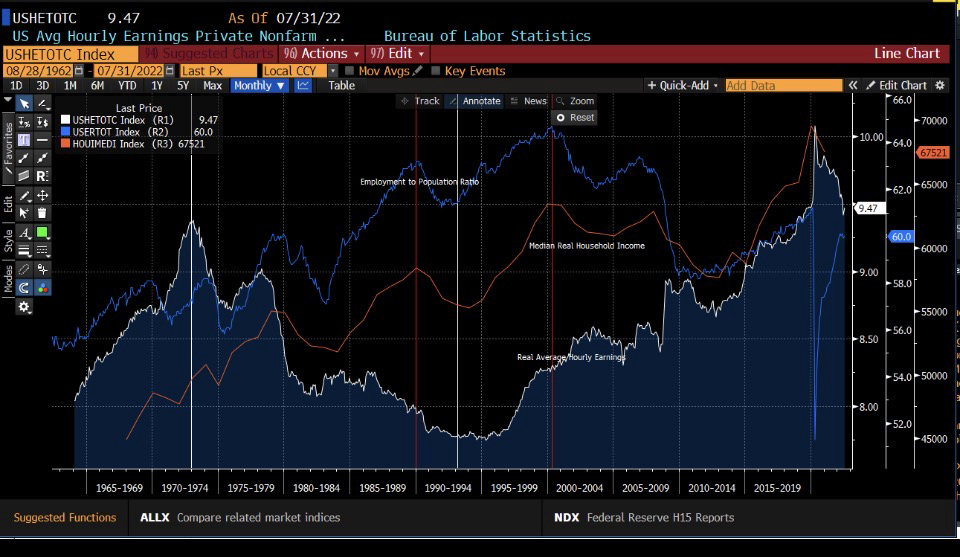
Task: Switch to the Table view
Action: tap(341, 86)
